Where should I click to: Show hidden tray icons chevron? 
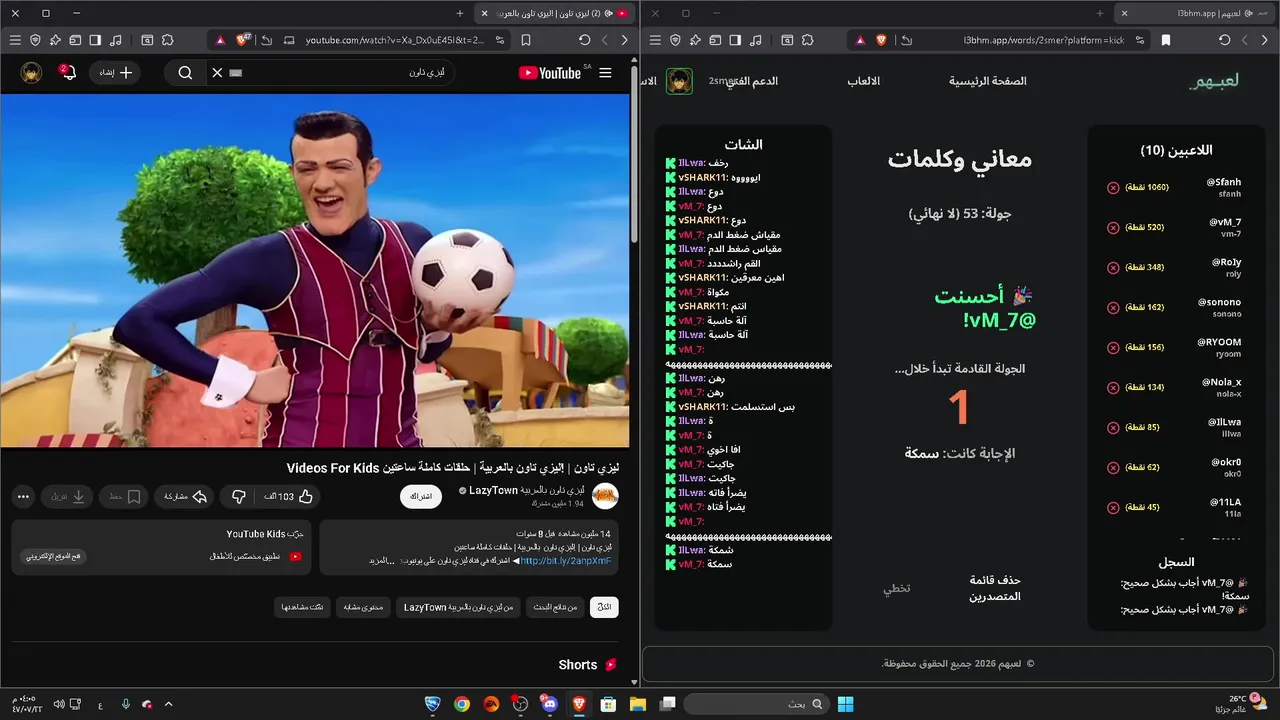point(168,704)
